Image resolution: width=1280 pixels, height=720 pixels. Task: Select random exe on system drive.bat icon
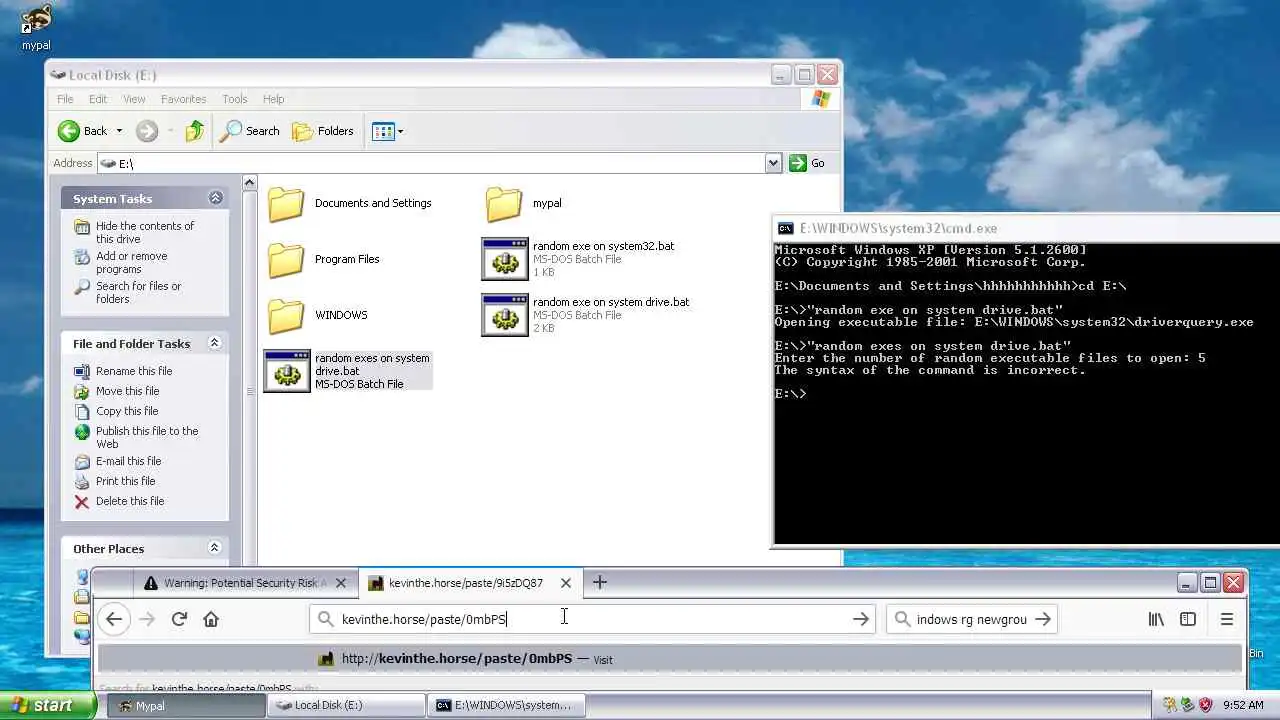point(505,315)
